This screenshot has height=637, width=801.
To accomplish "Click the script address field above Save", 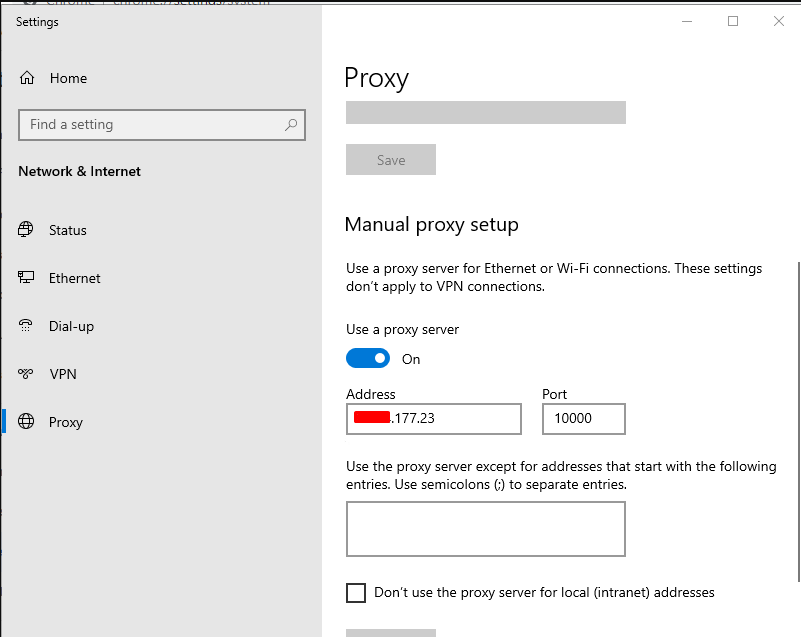I will point(486,112).
